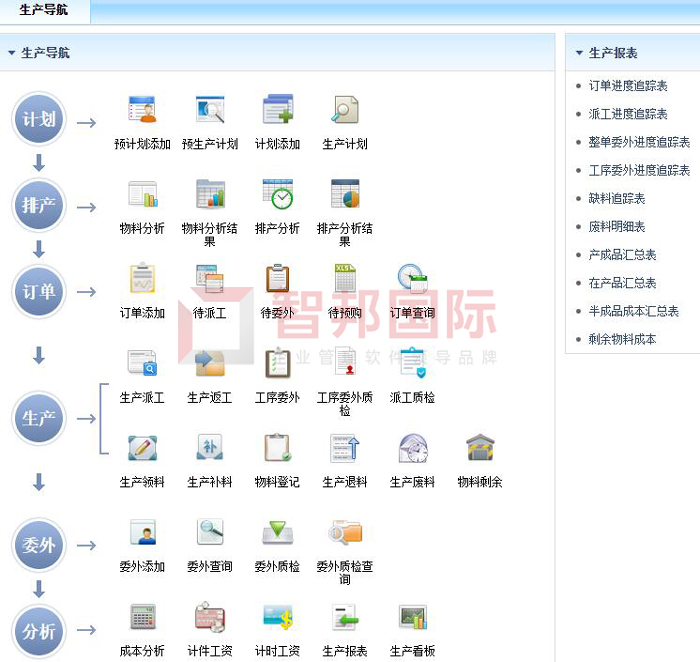Open the 订单添加 clipboard icon

tap(142, 278)
